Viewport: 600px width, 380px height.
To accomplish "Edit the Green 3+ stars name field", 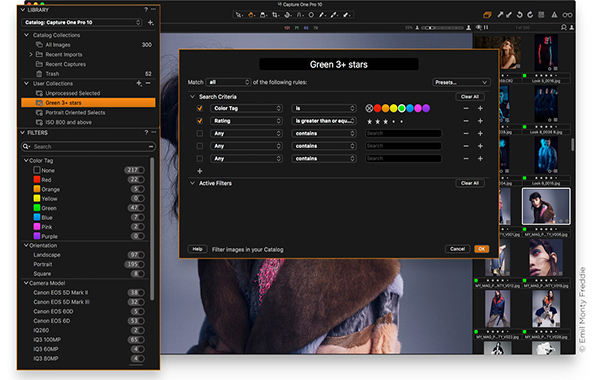I will pyautogui.click(x=339, y=64).
